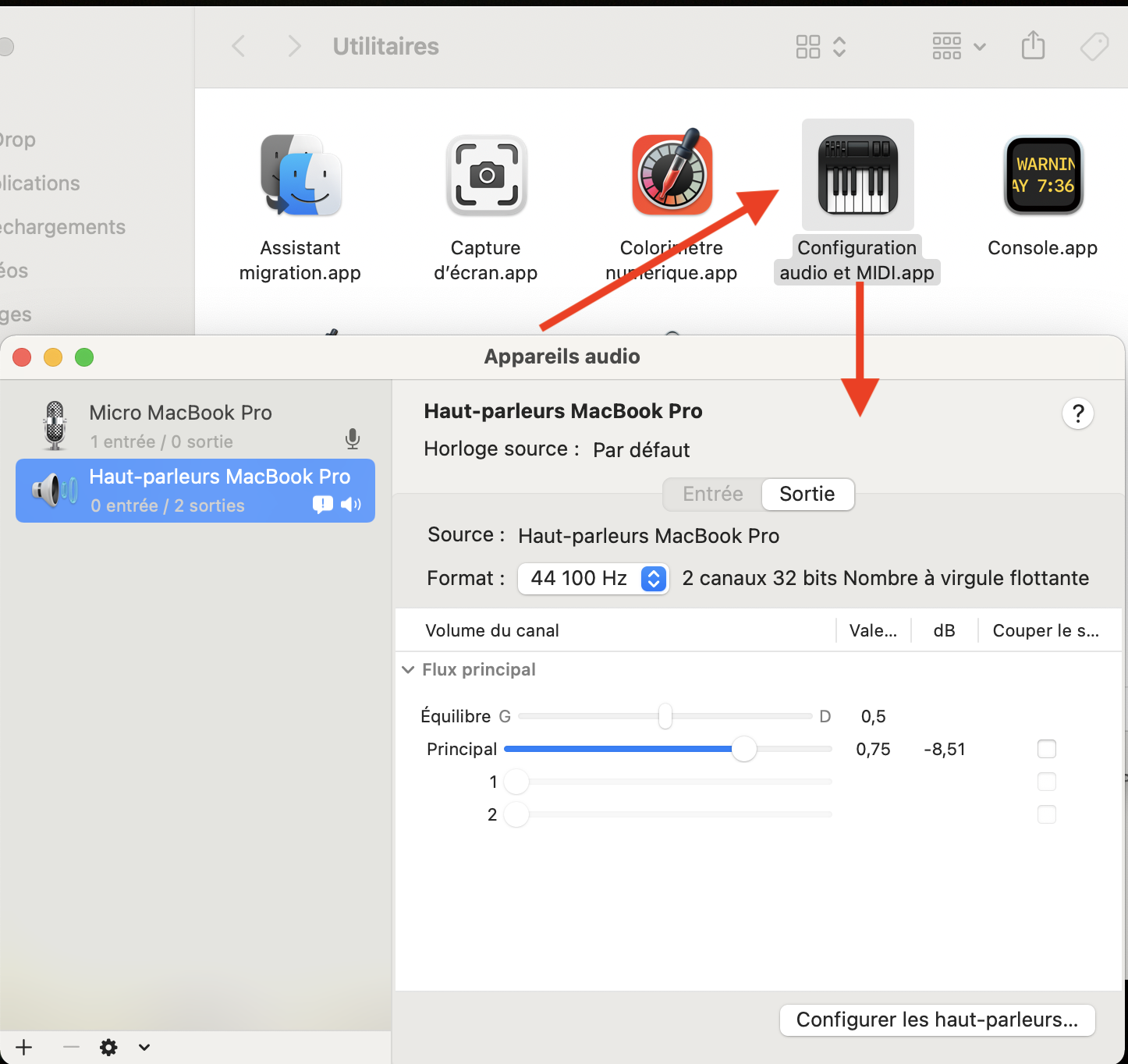The image size is (1128, 1064).
Task: Collapse the Flux principal section
Action: tap(408, 670)
